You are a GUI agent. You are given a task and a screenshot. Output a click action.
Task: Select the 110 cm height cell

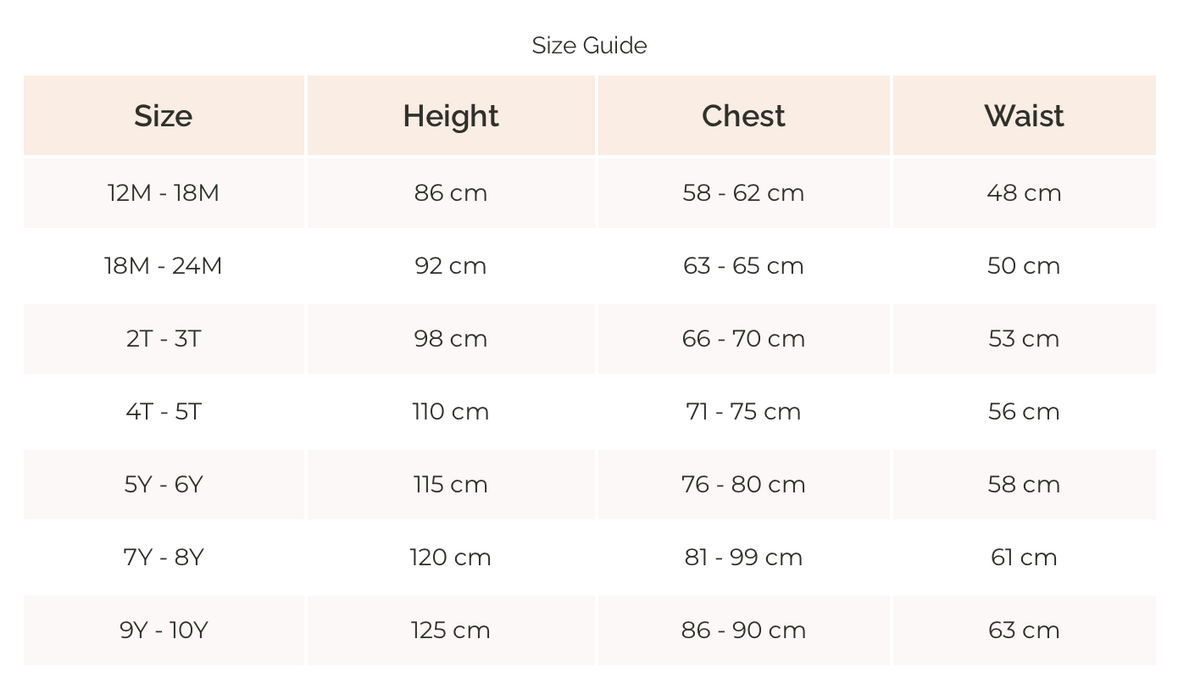451,412
